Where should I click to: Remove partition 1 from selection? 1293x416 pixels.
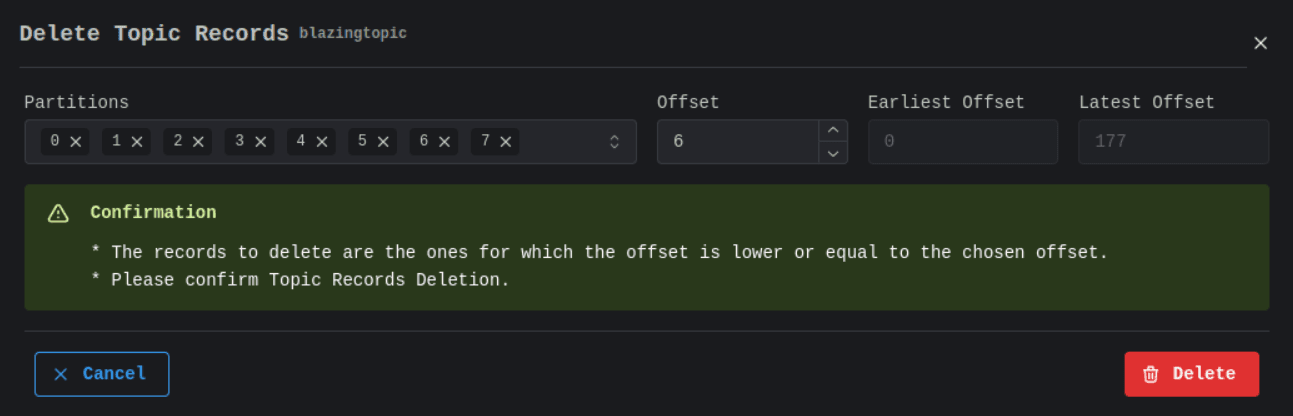coord(137,142)
